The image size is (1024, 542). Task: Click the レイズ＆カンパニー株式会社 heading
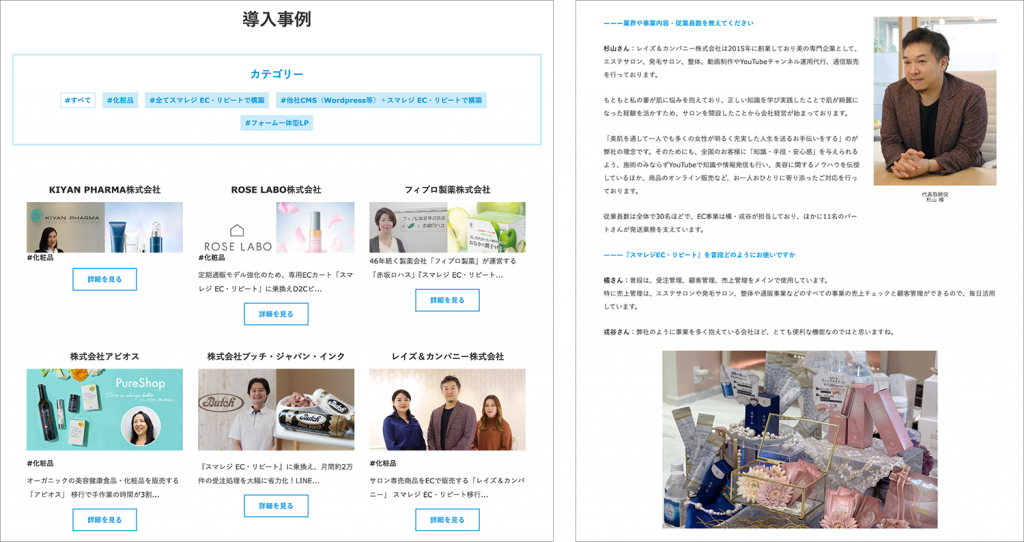tap(447, 357)
